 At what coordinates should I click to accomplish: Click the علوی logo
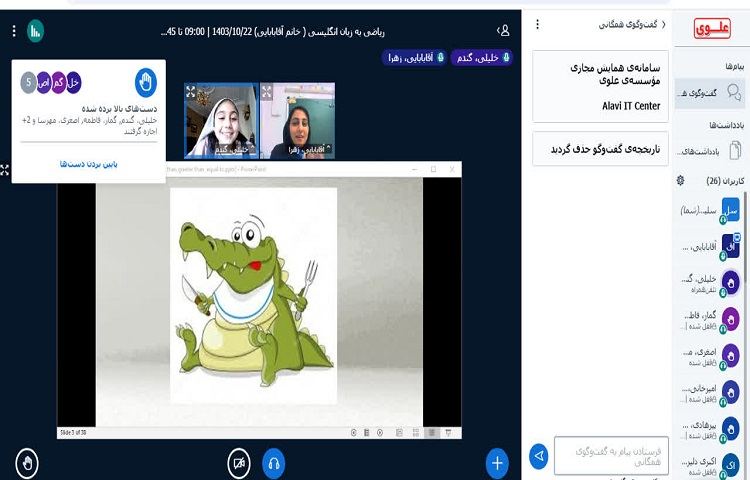click(x=712, y=29)
